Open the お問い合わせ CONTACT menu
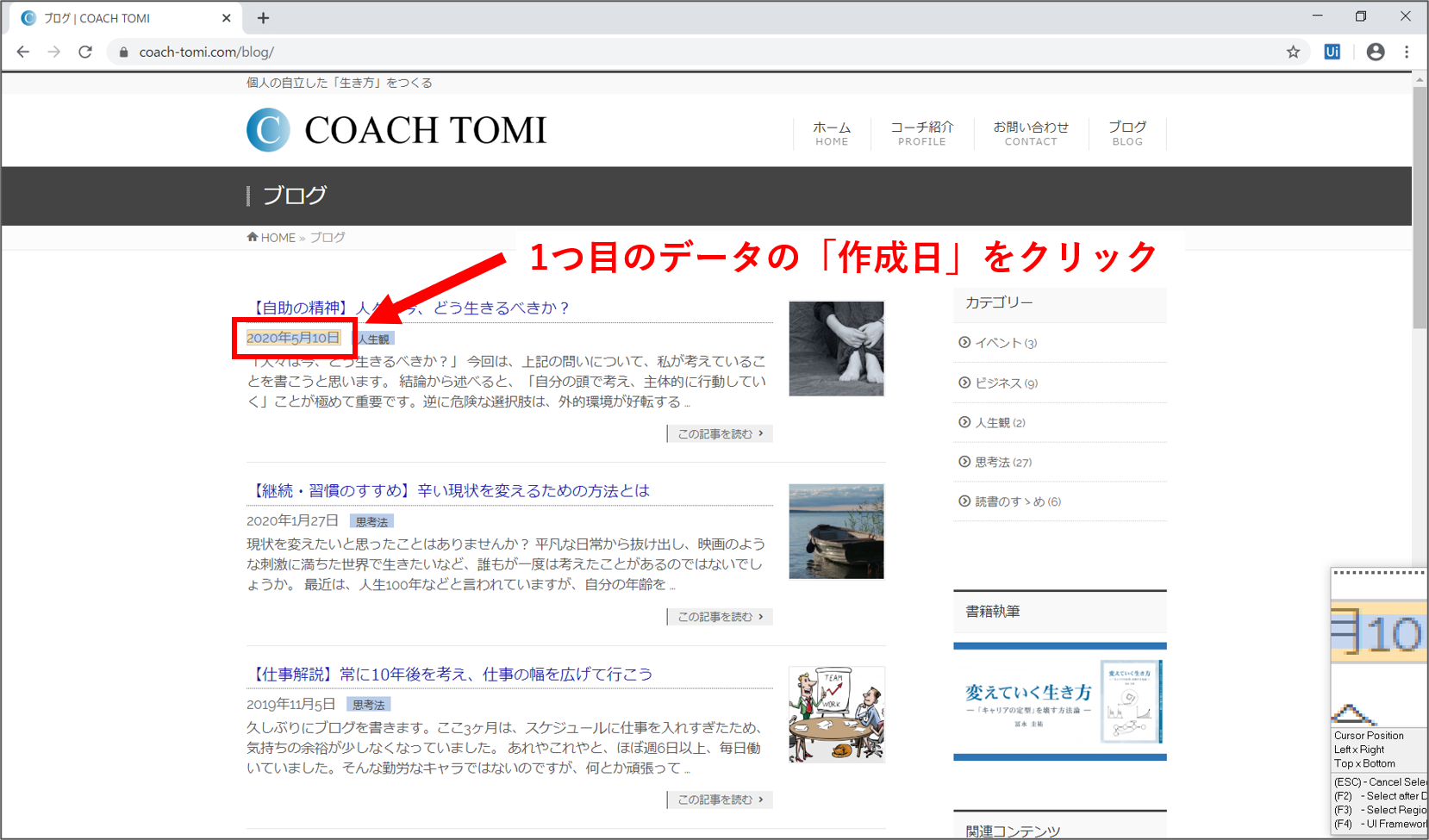This screenshot has width=1429, height=840. click(x=1030, y=134)
